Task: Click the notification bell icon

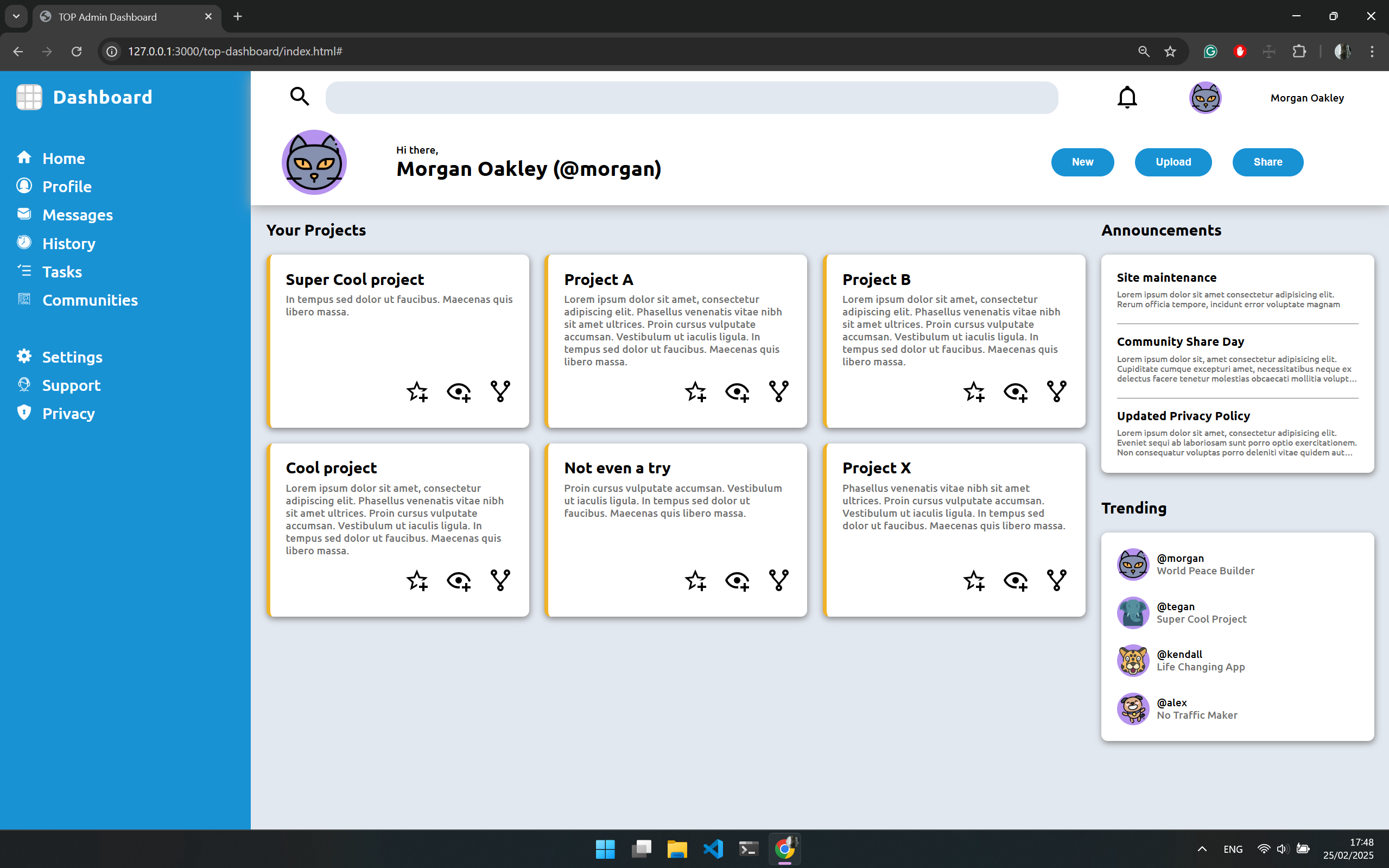Action: pyautogui.click(x=1127, y=97)
